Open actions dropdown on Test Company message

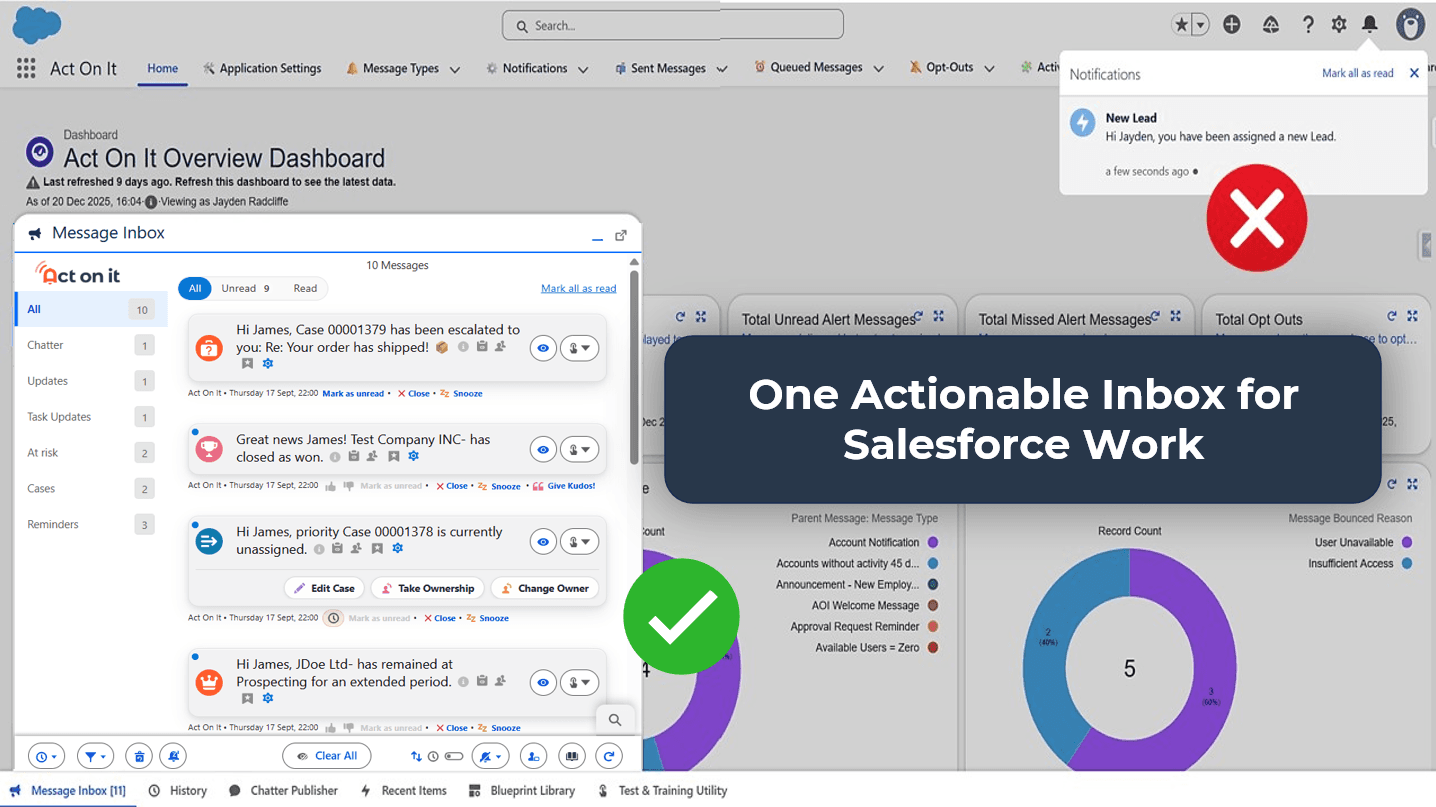pos(579,450)
